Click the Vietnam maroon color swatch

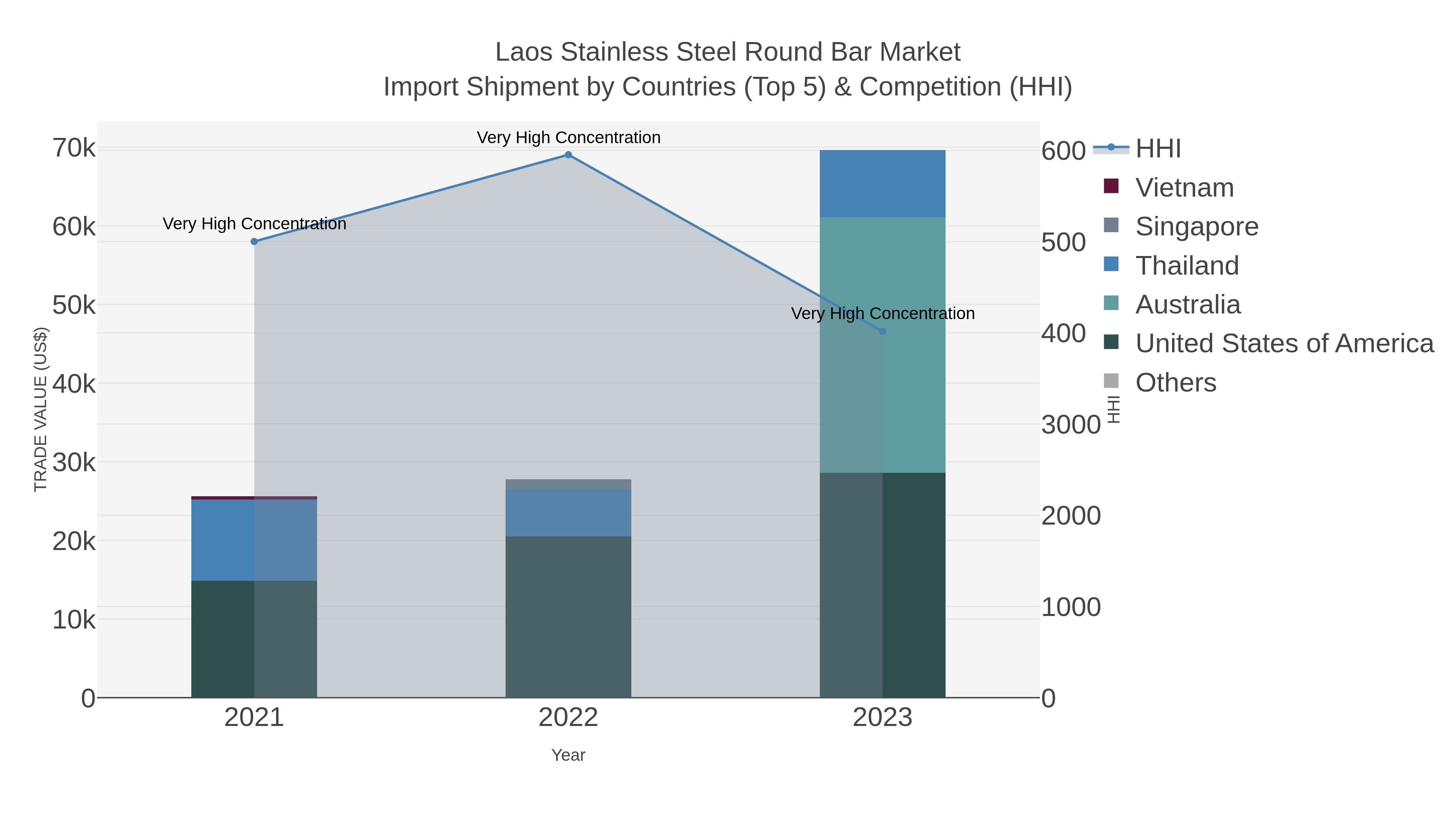point(1111,186)
